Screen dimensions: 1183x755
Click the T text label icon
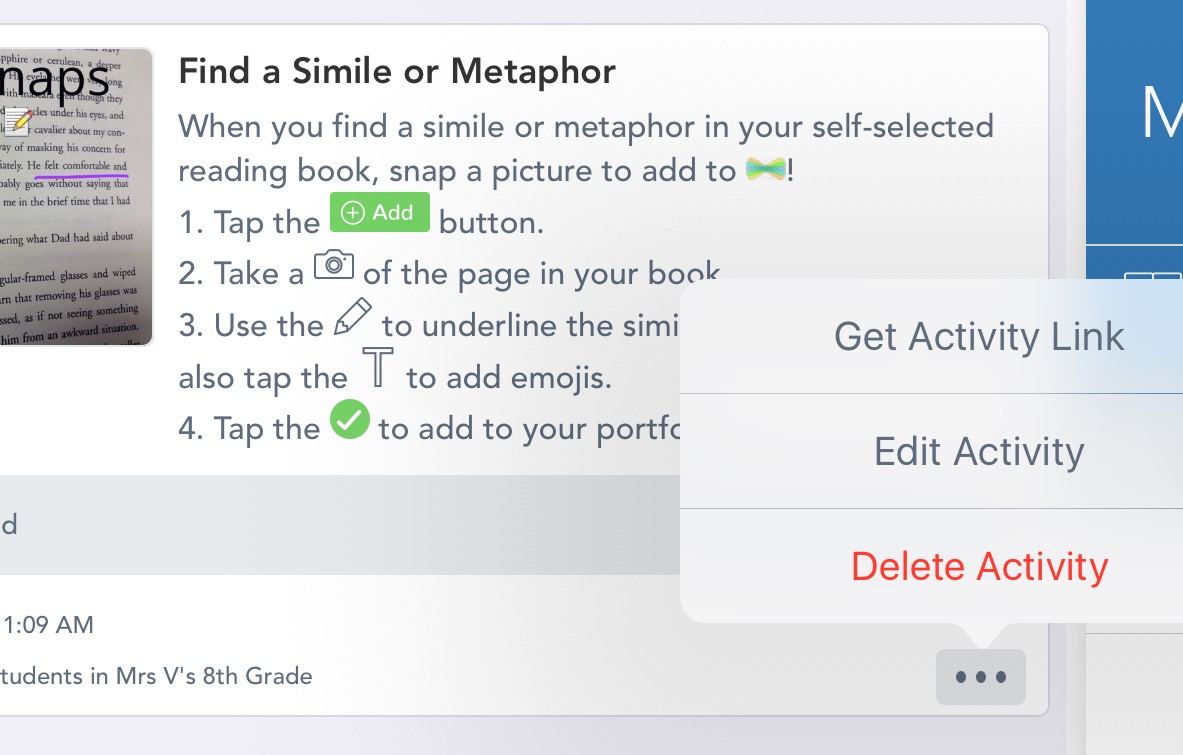click(377, 367)
